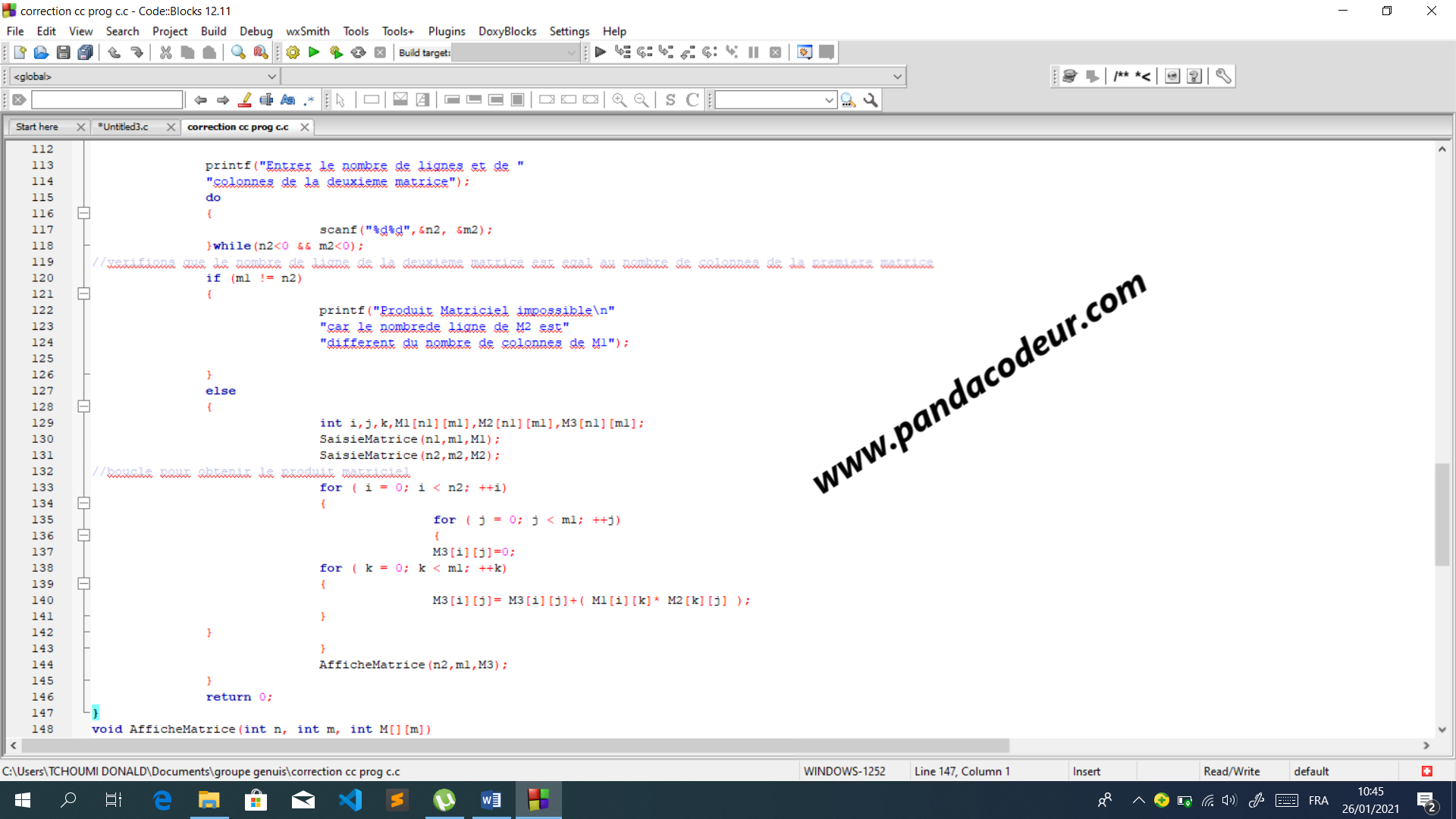Click the Insert mode status indicator
Image resolution: width=1456 pixels, height=819 pixels.
click(1087, 771)
